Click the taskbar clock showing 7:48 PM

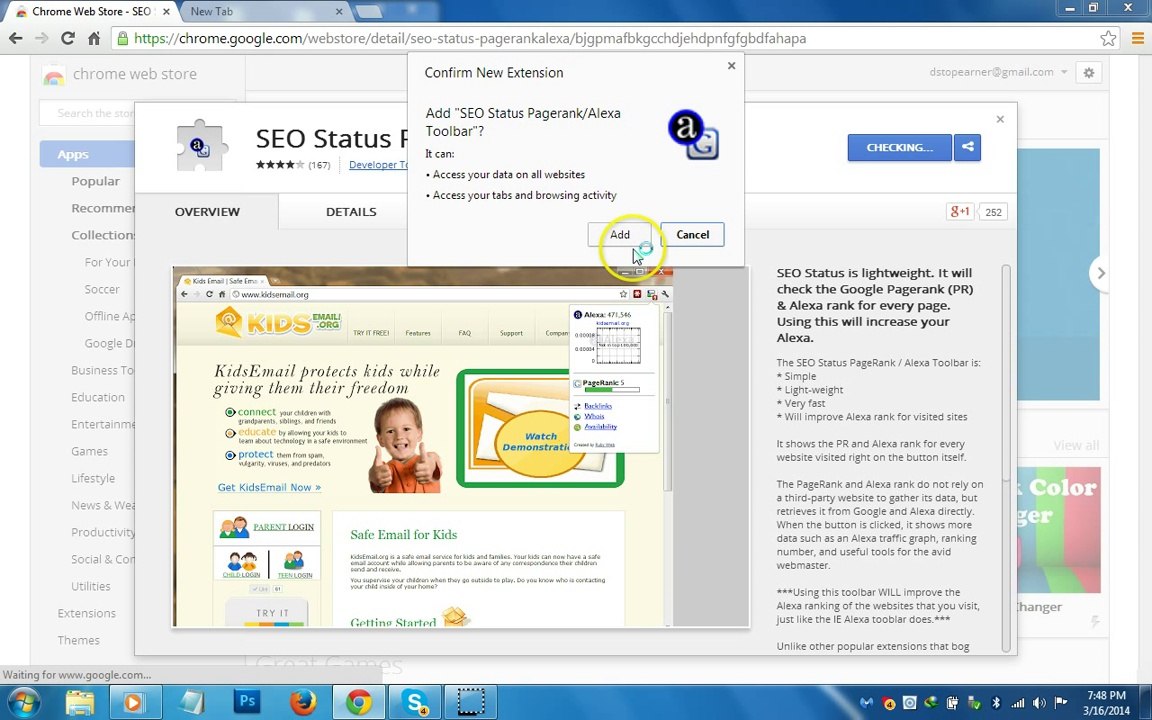tap(1106, 702)
